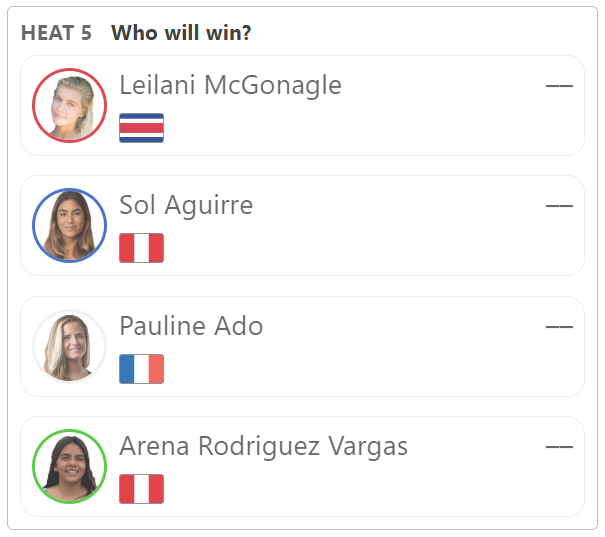This screenshot has width=605, height=537.
Task: Select Arena Rodriguez Vargas name text
Action: click(x=264, y=446)
